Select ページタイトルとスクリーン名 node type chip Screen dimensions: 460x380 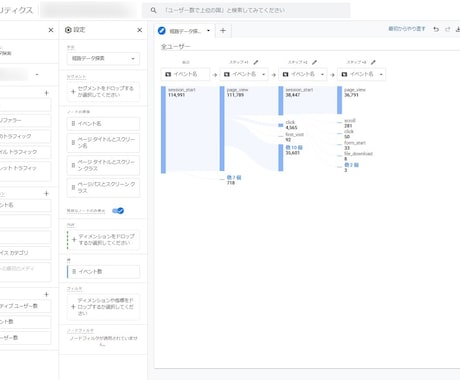point(103,143)
